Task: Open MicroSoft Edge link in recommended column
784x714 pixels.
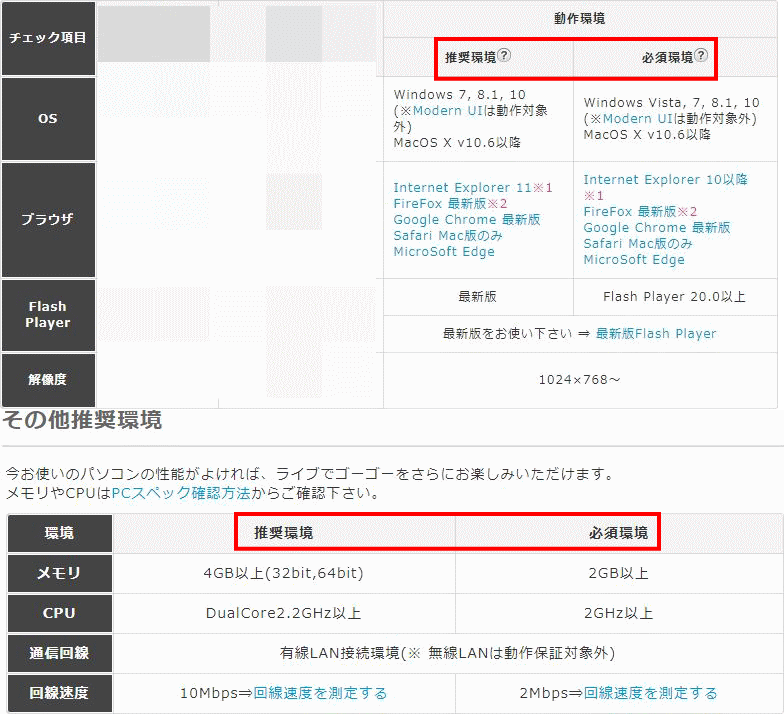Action: click(444, 252)
